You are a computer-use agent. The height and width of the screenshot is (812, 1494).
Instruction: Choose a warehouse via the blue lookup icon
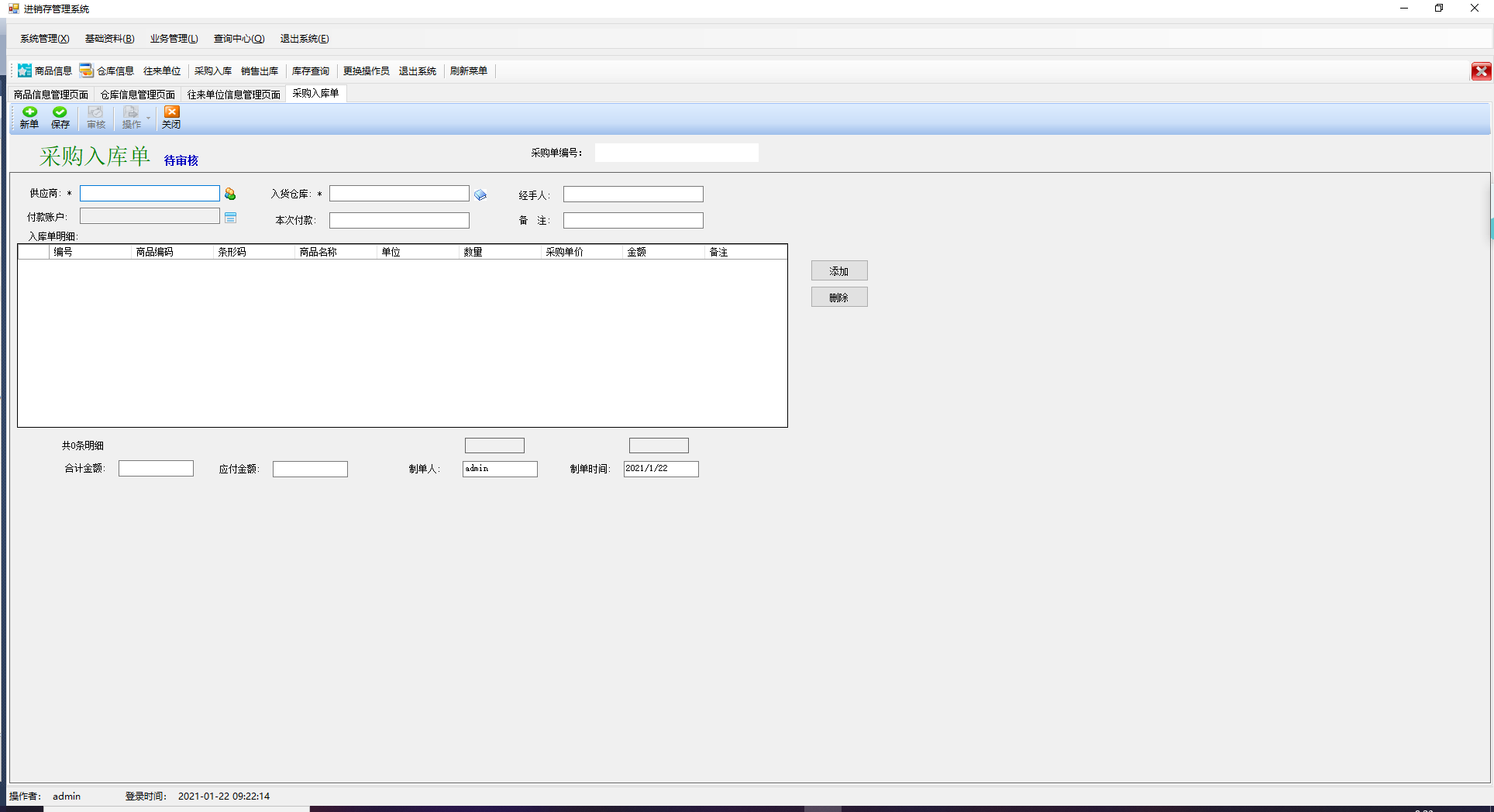[x=480, y=195]
